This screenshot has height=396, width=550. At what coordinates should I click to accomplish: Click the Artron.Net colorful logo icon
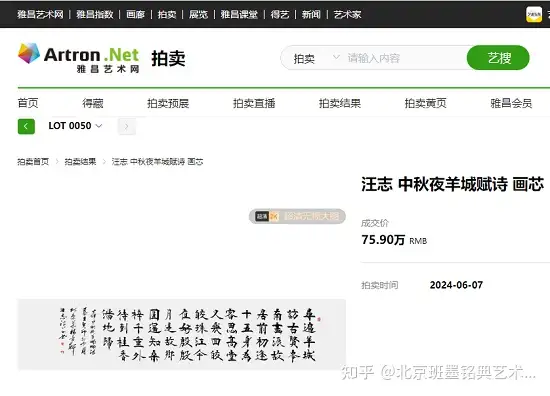click(x=29, y=54)
